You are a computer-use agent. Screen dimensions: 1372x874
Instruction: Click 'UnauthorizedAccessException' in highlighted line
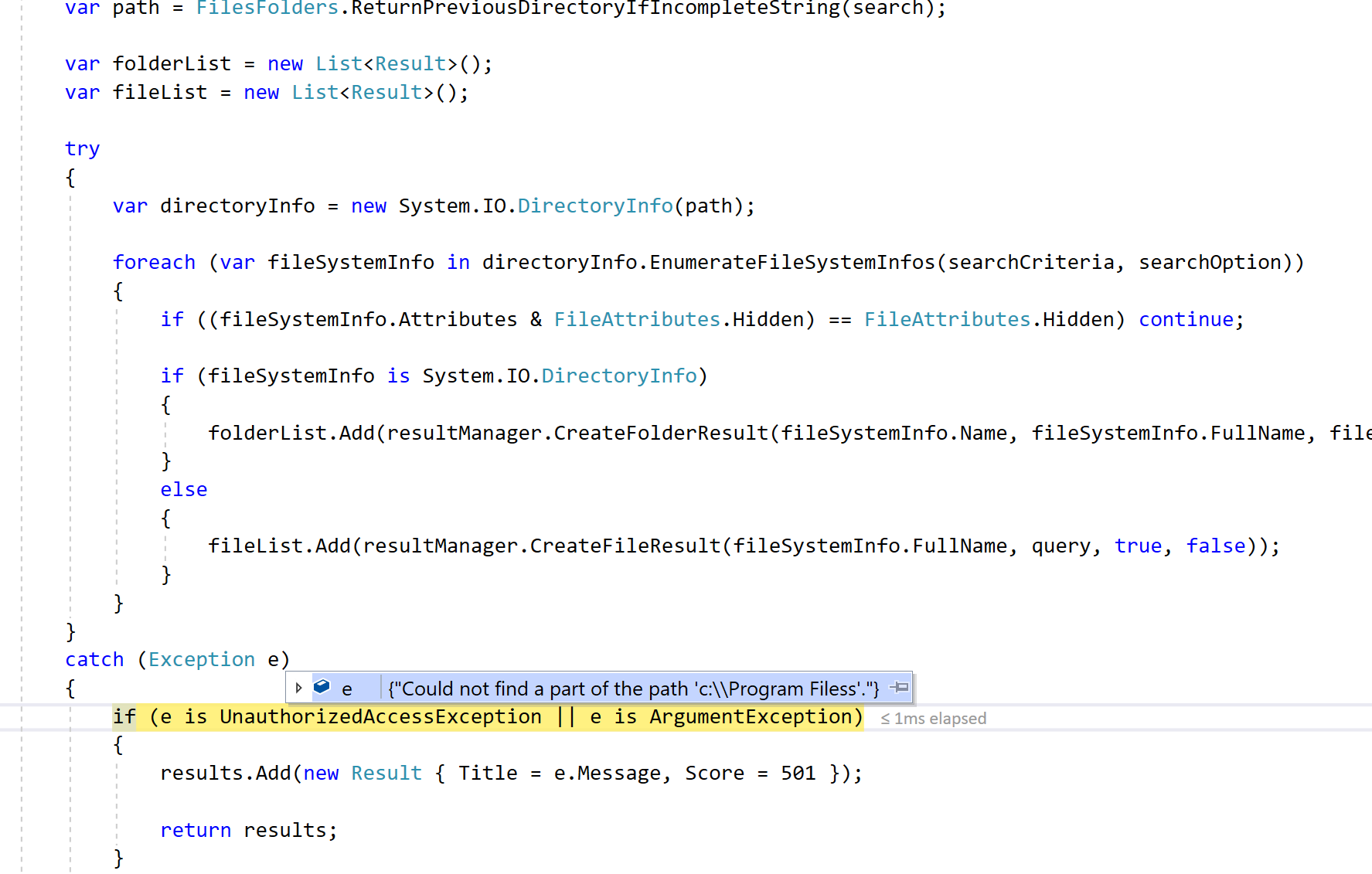380,717
